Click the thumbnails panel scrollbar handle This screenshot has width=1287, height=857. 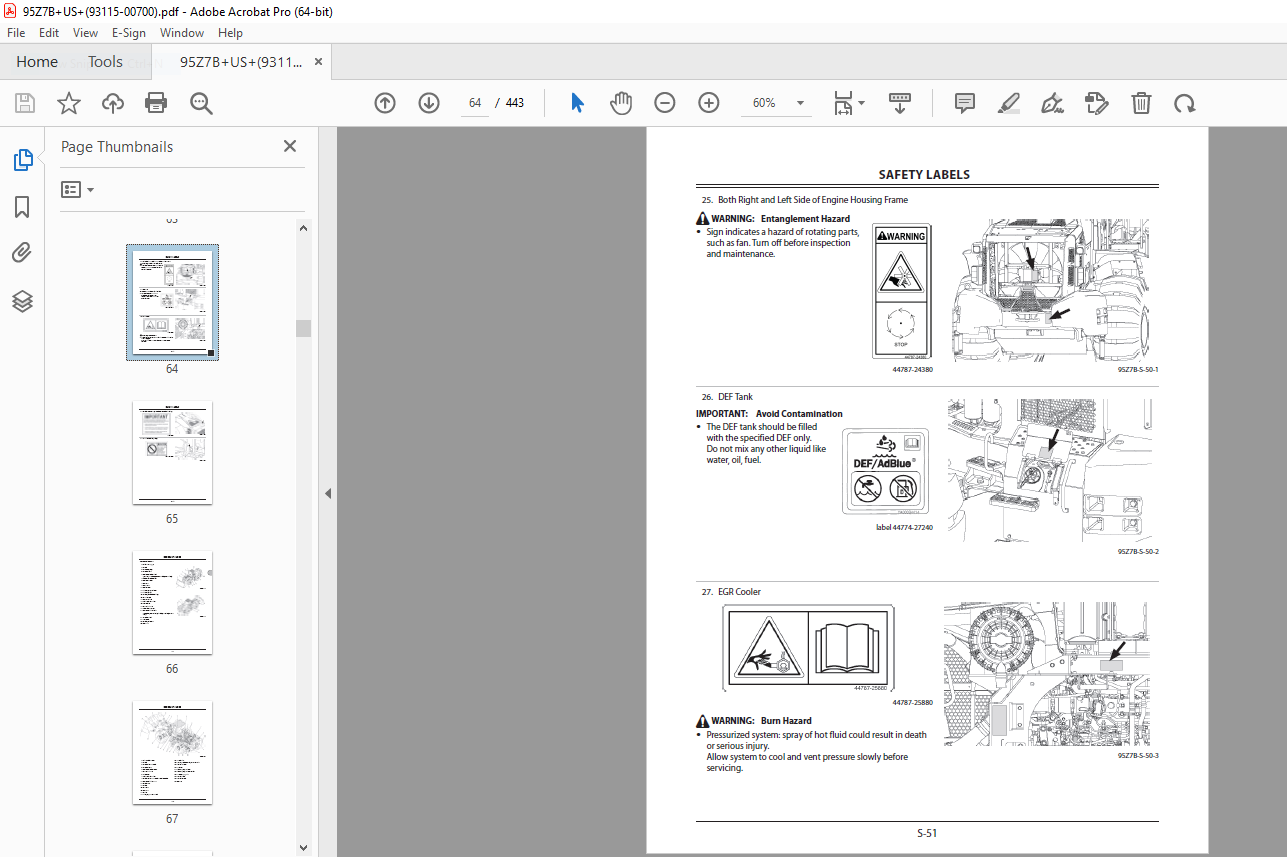coord(303,328)
